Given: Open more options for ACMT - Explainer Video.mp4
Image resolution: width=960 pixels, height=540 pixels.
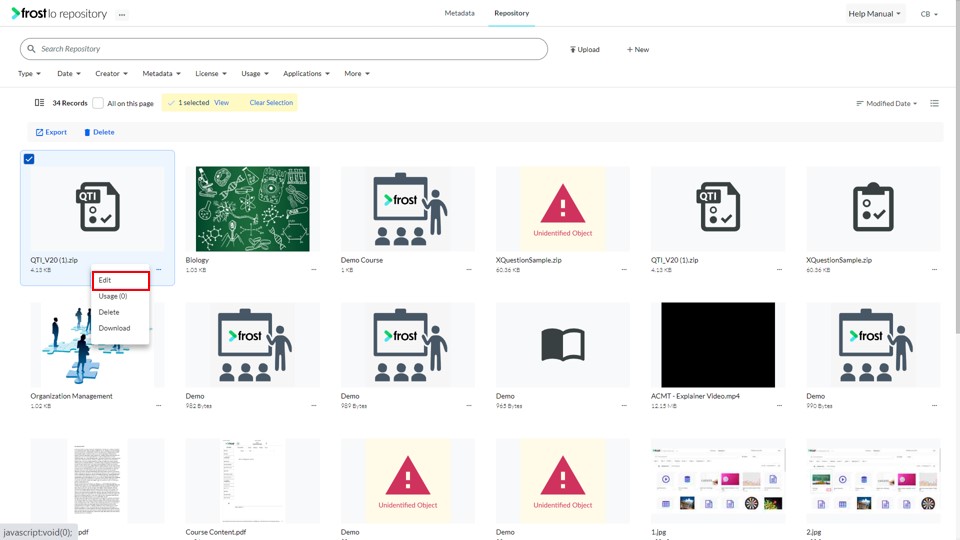Looking at the screenshot, I should click(x=779, y=405).
